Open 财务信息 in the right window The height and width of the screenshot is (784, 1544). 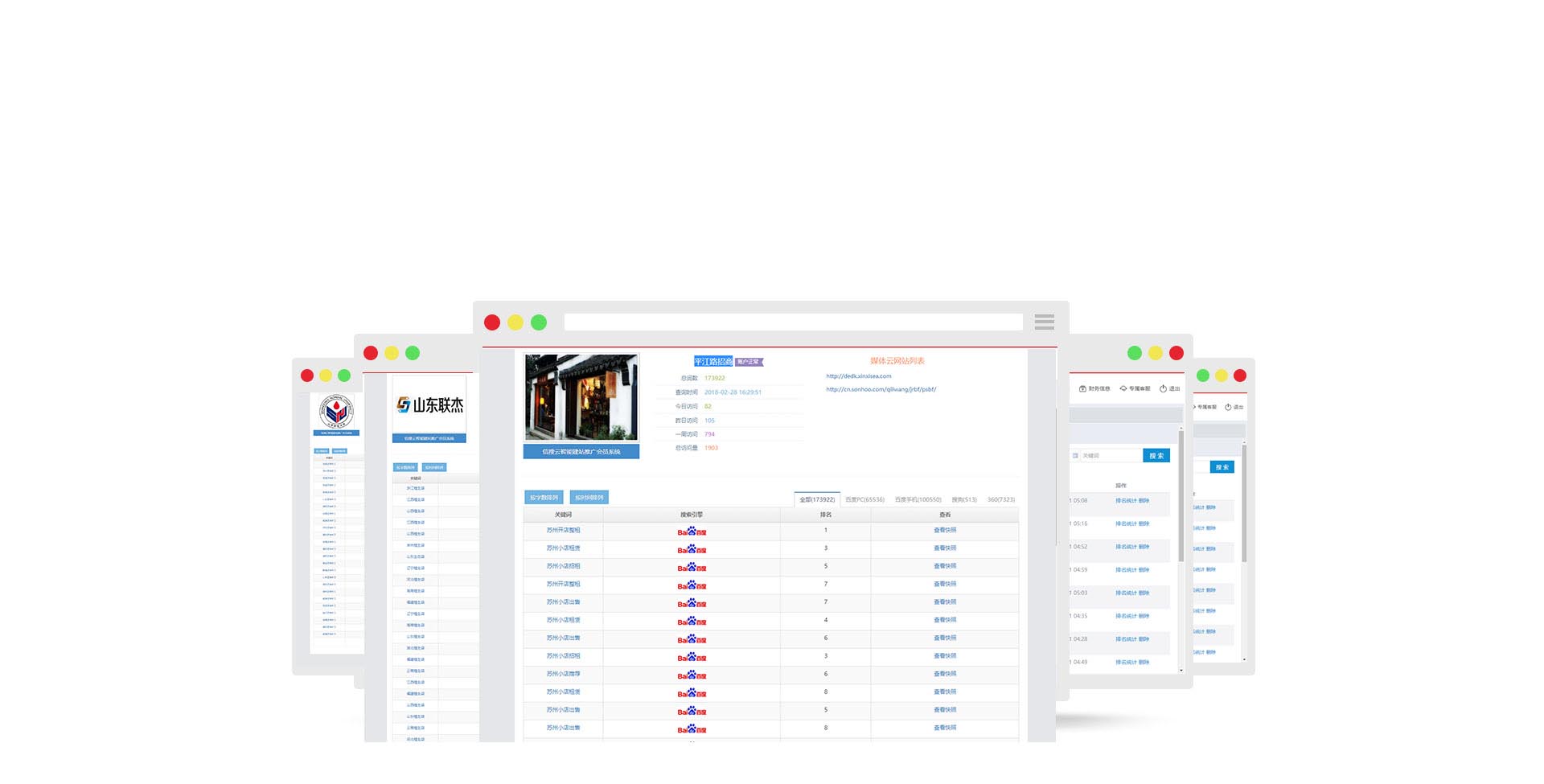coord(1094,388)
